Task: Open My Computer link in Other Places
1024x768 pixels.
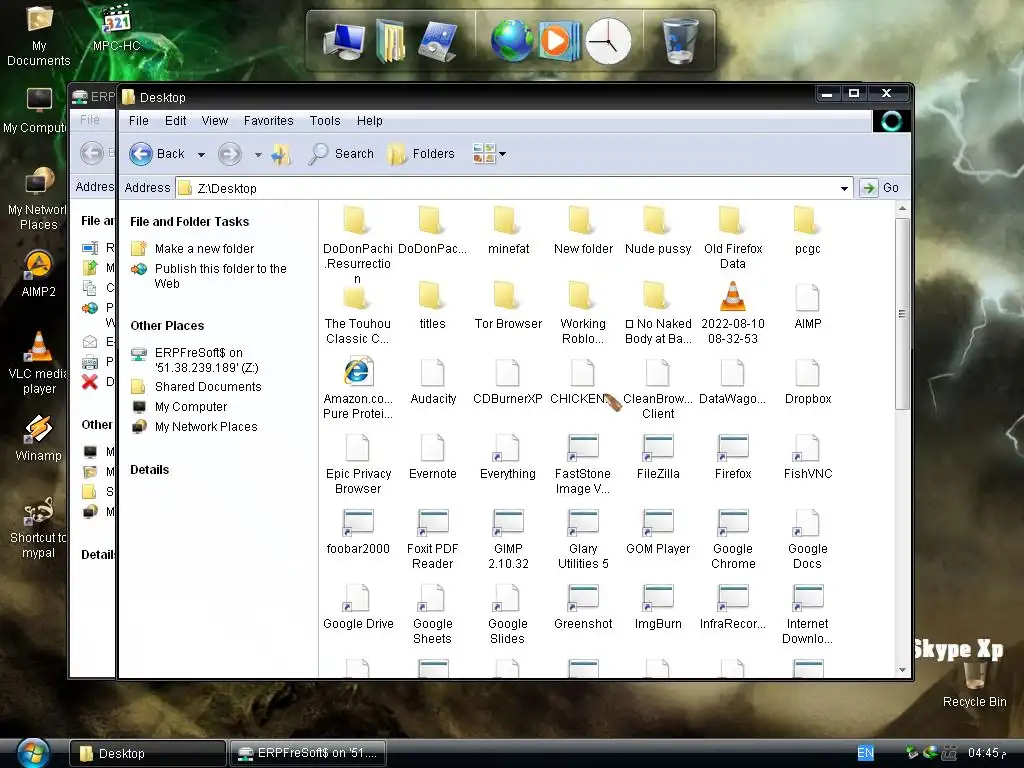Action: (x=191, y=407)
